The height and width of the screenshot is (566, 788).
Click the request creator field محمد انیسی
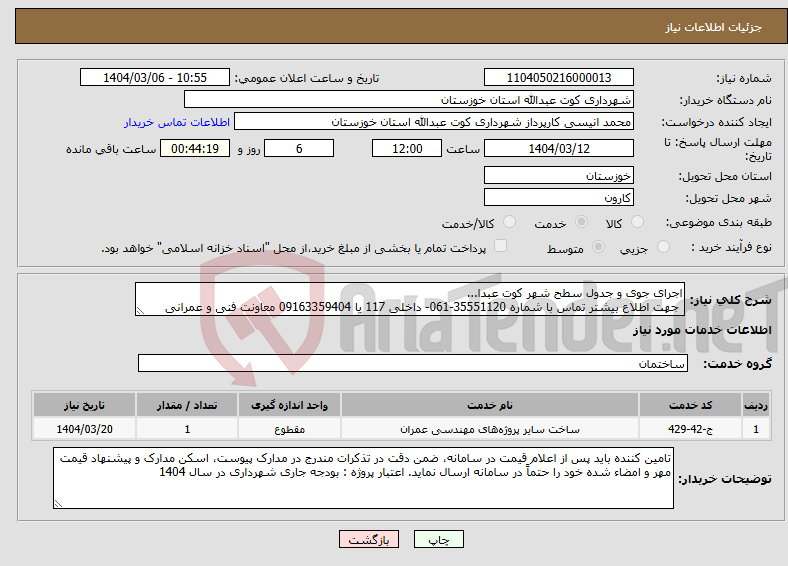(x=434, y=122)
